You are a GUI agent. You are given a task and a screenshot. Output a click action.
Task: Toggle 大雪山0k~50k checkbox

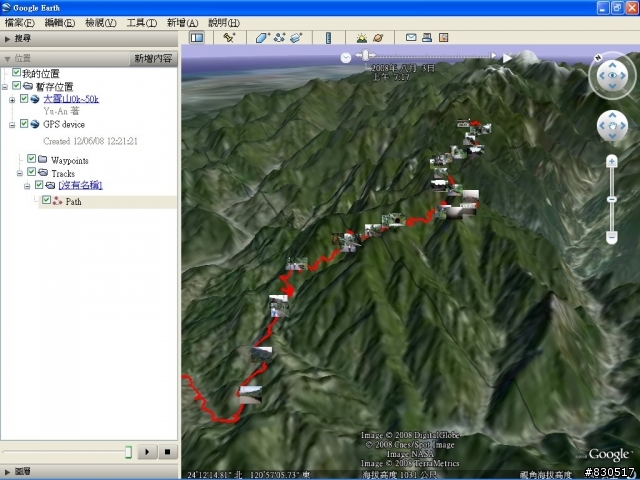click(x=24, y=98)
